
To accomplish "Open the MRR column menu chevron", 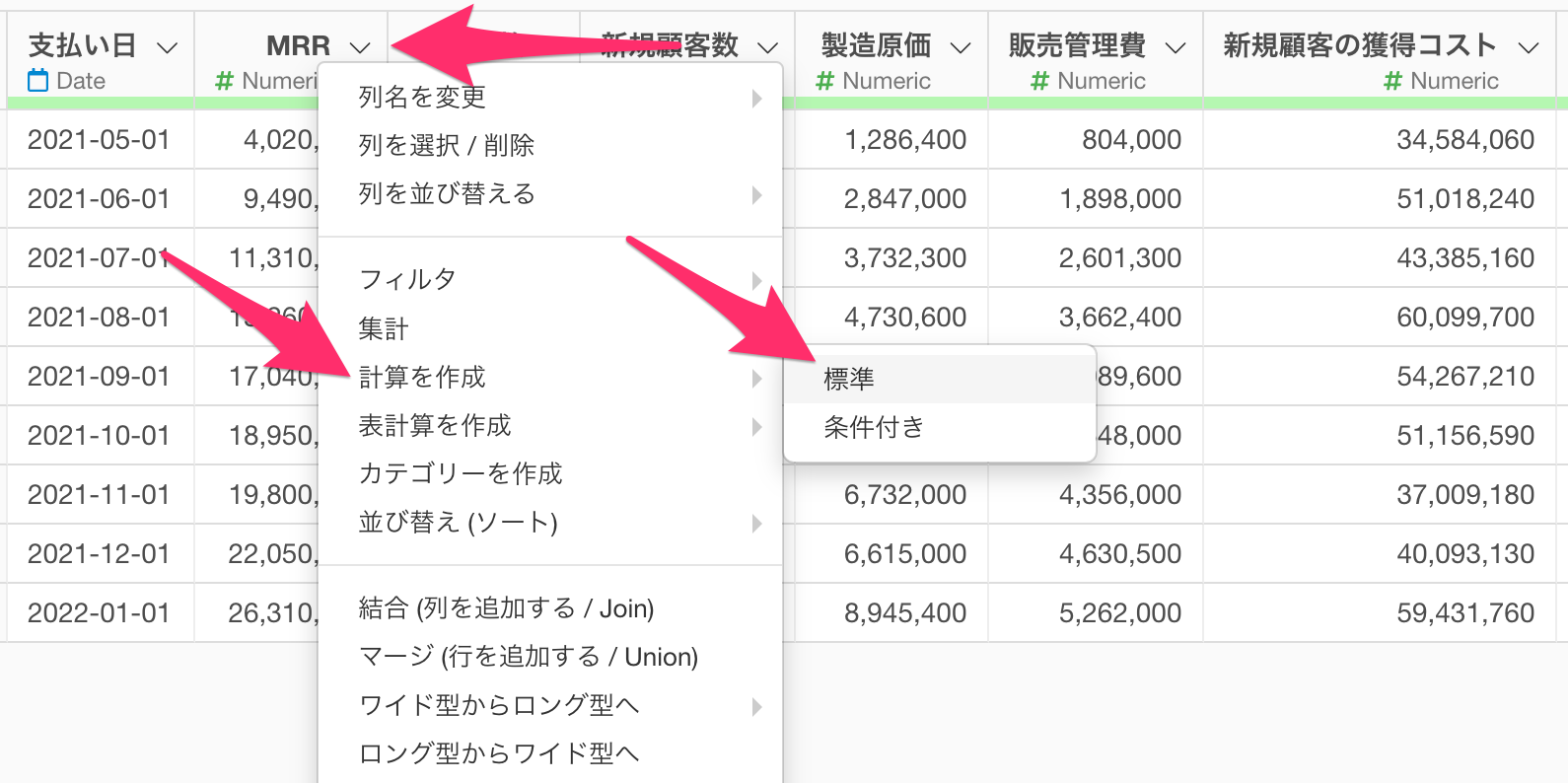I will (360, 47).
